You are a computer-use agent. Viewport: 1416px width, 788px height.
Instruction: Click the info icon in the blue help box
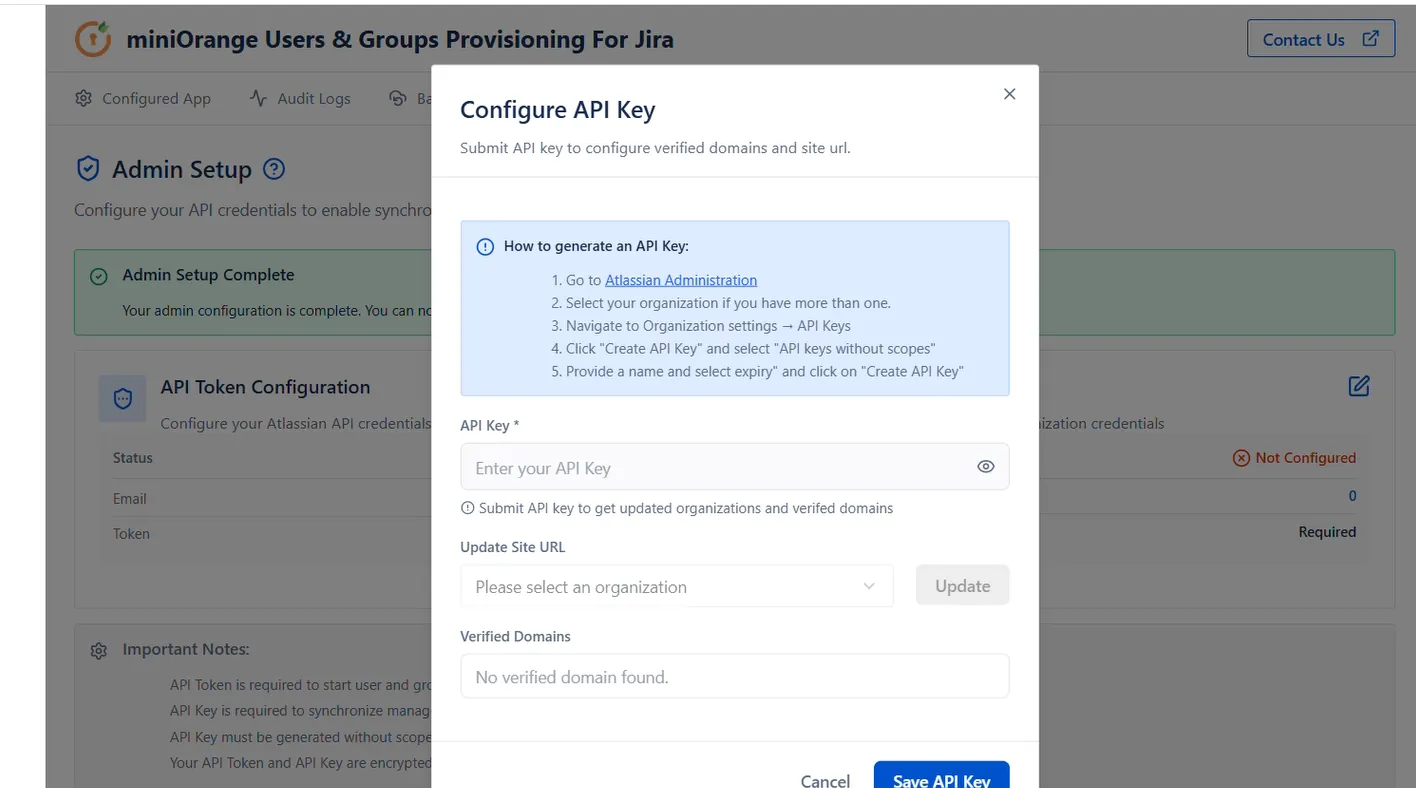click(485, 247)
